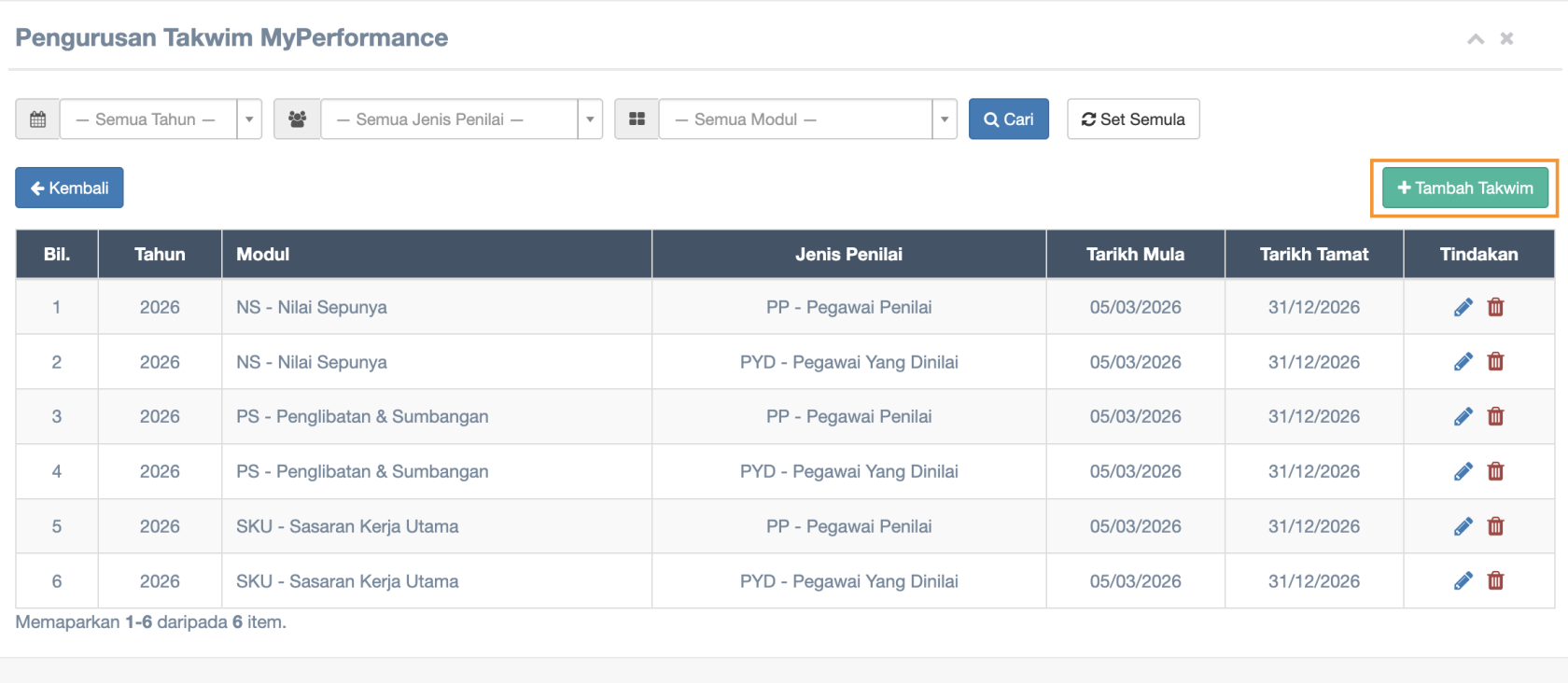Image resolution: width=1568 pixels, height=683 pixels.
Task: Close the panel with the X icon
Action: tap(1506, 39)
